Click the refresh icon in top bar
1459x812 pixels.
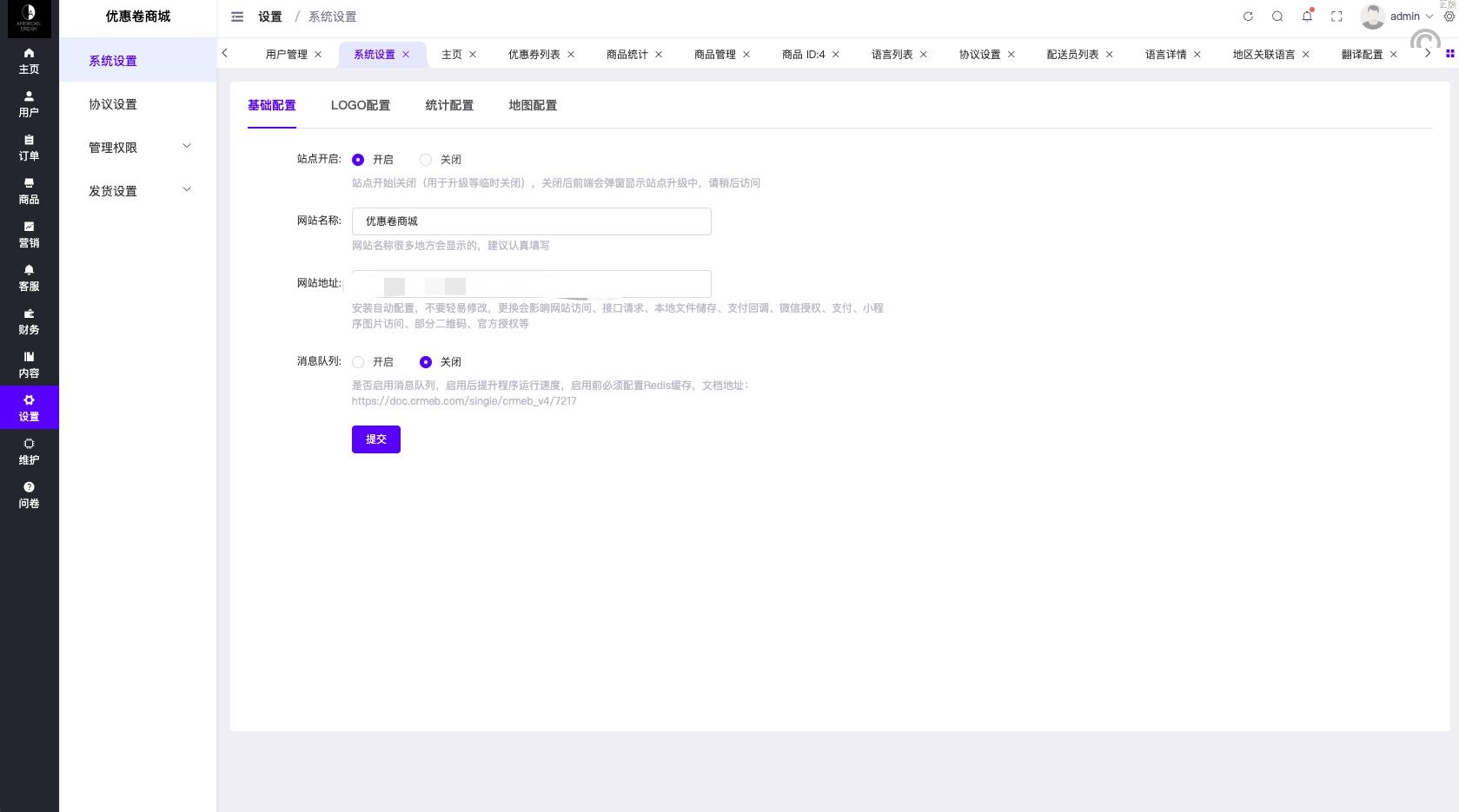[1248, 17]
